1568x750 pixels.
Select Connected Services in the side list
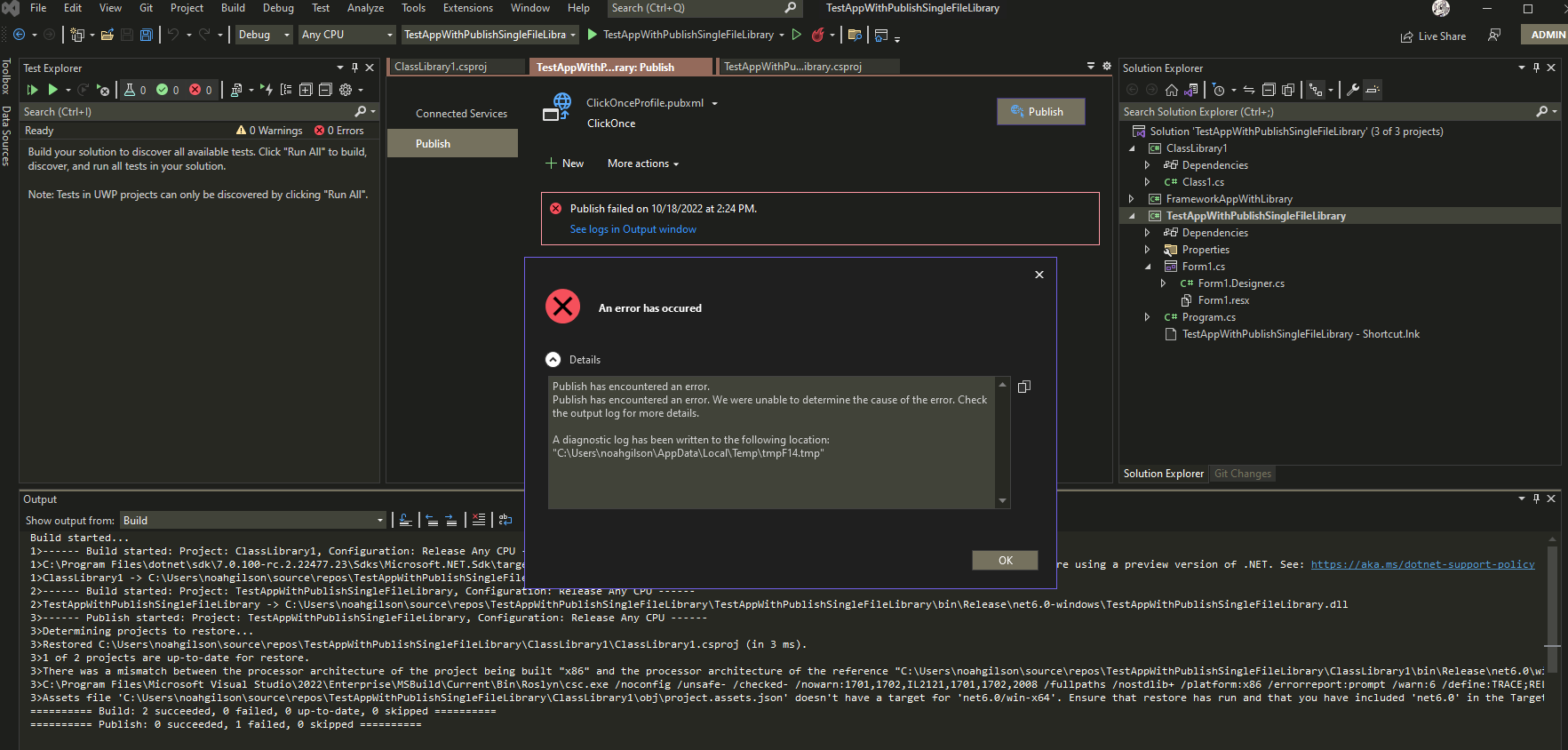[x=461, y=114]
